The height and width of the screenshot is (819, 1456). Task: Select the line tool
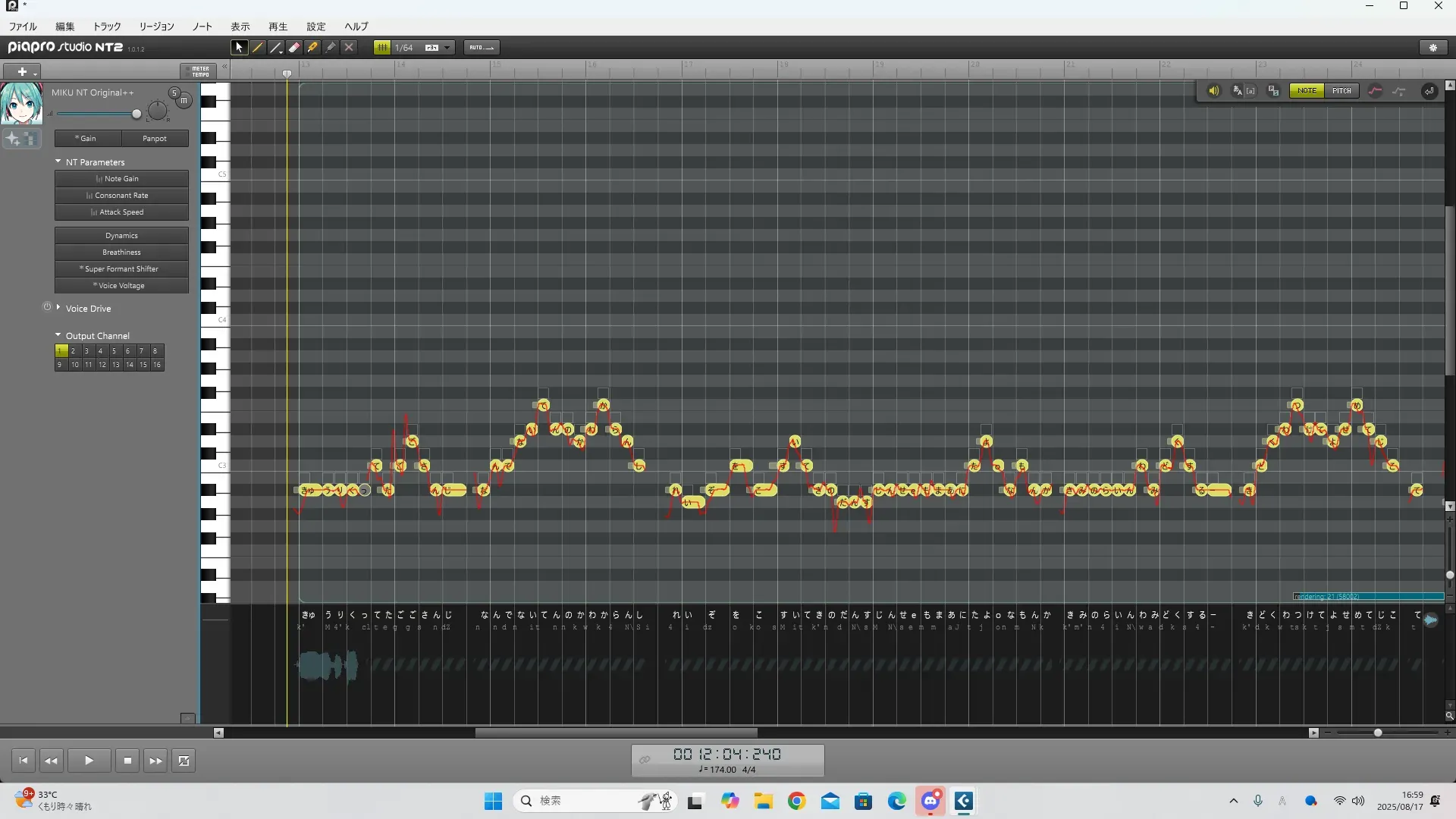276,47
